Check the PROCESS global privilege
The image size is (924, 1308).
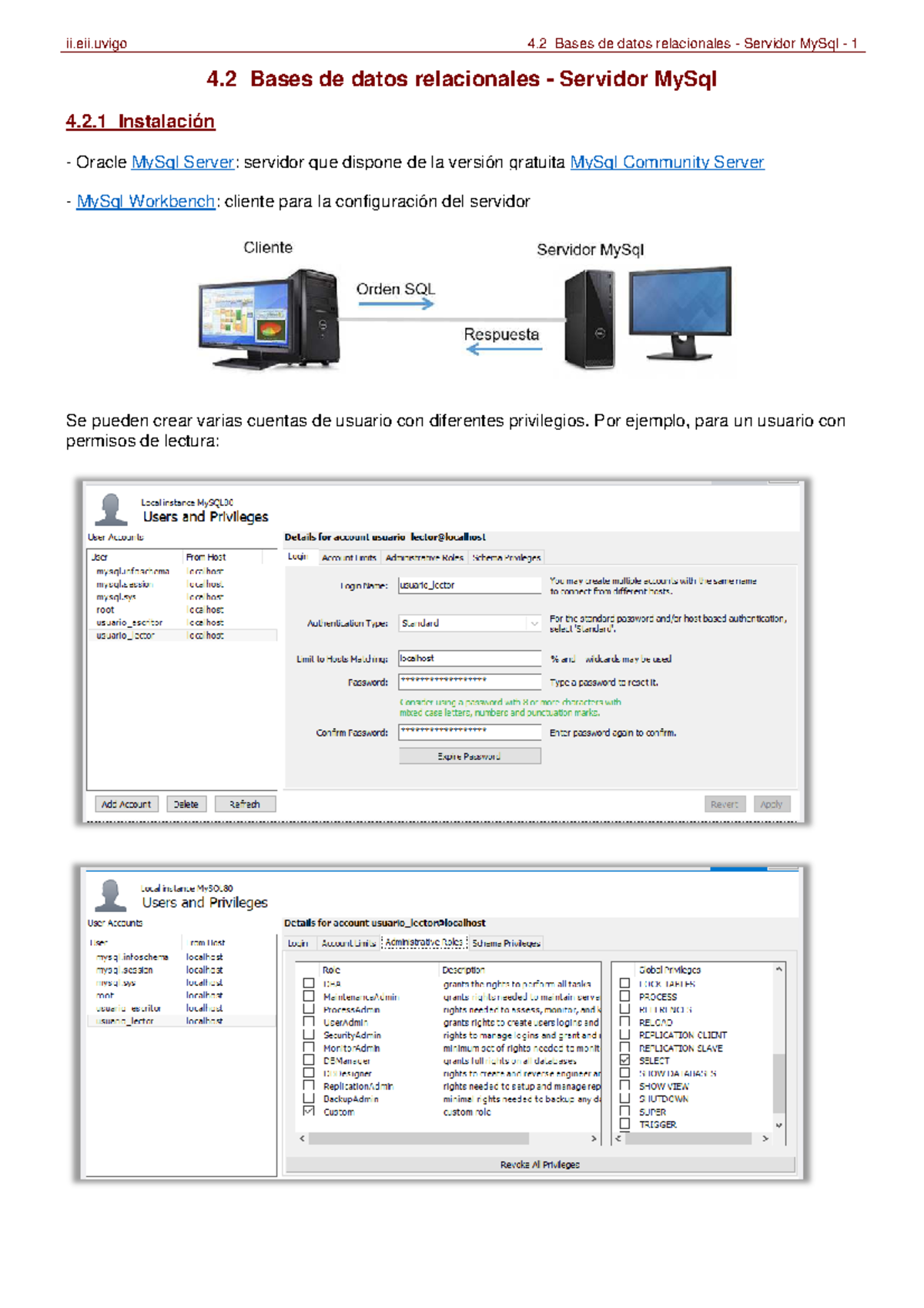point(625,996)
